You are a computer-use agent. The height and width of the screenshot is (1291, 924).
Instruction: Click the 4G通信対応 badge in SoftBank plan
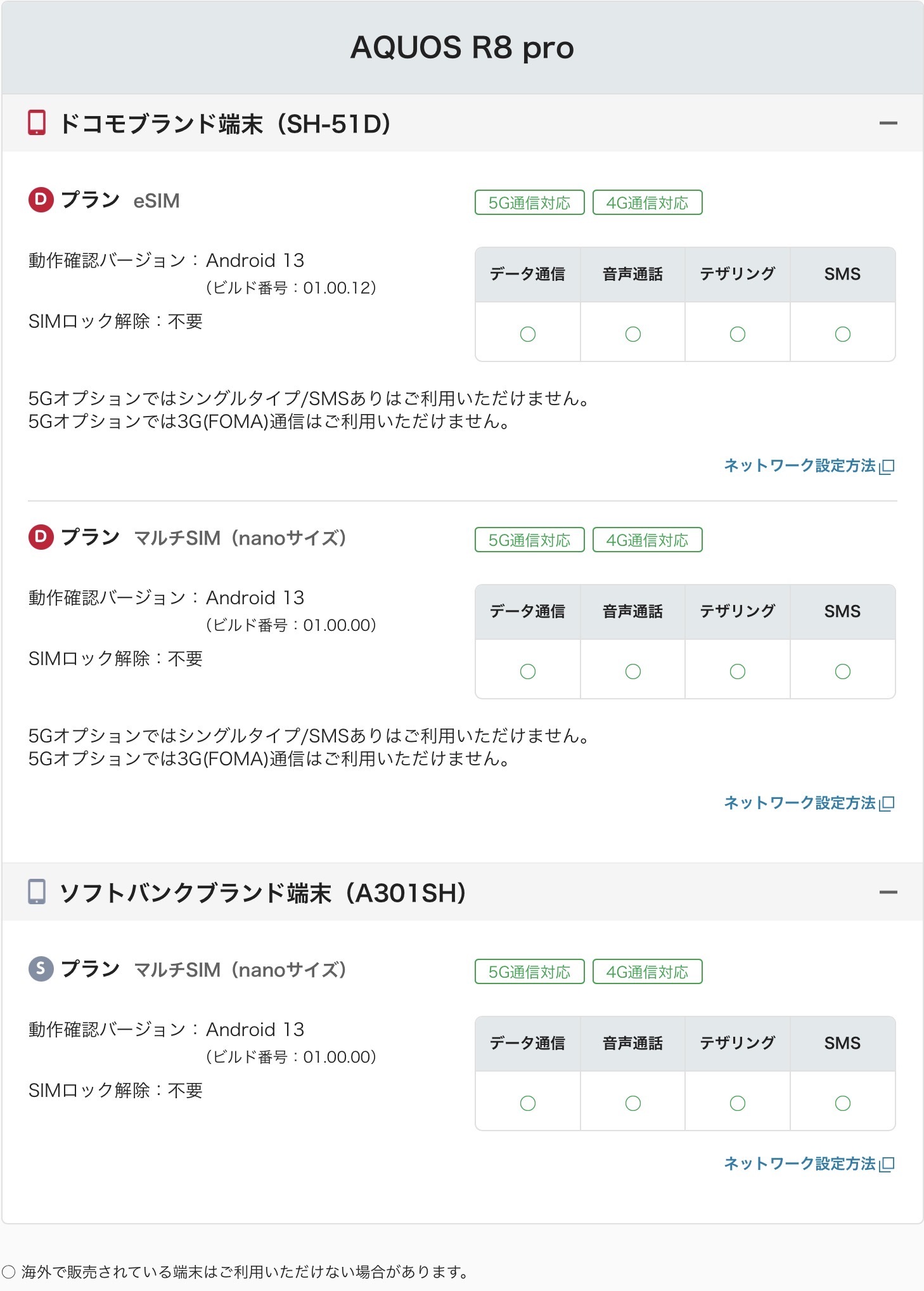point(647,972)
